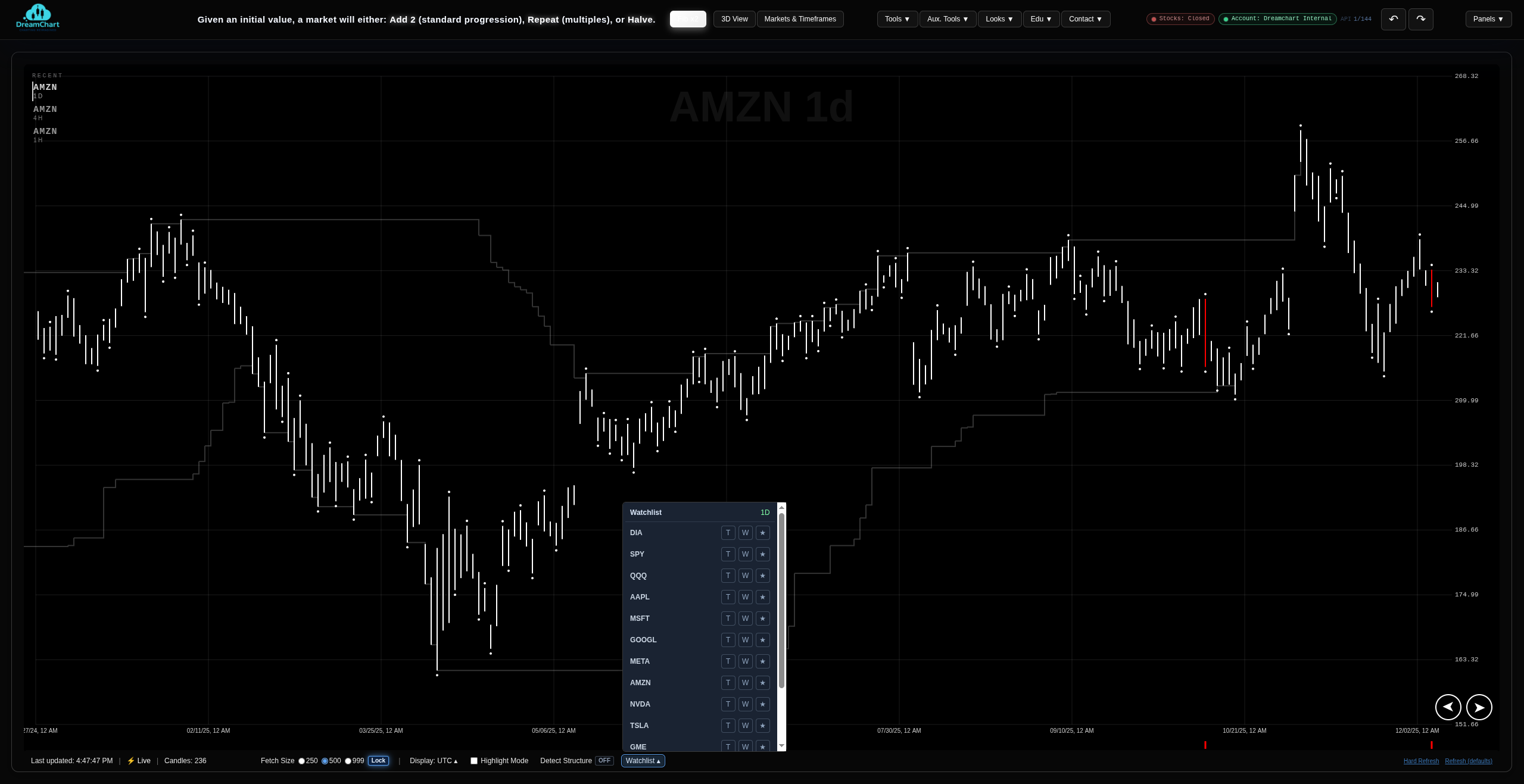The image size is (1524, 784).
Task: Star the AAPL watchlist row
Action: (x=762, y=597)
